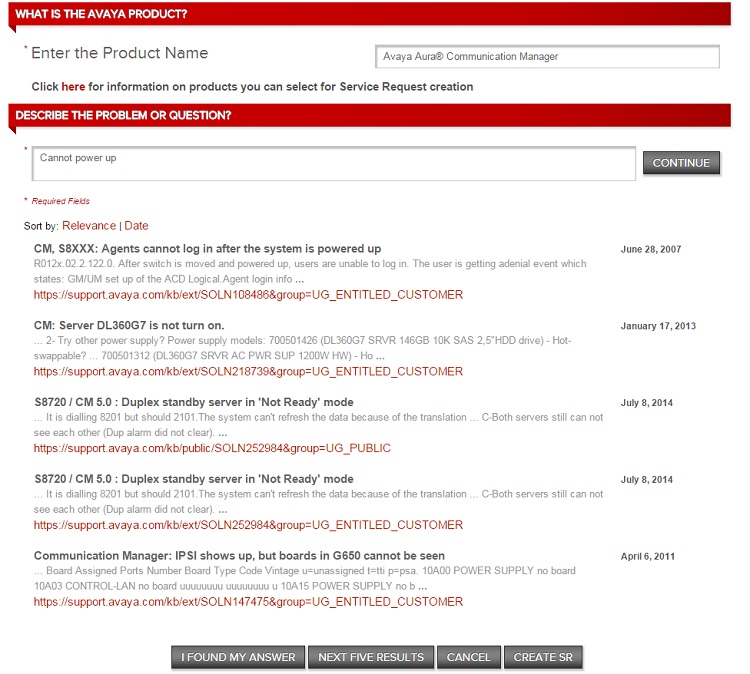
Task: Click the I FOUND MY ANSWER button
Action: point(238,657)
